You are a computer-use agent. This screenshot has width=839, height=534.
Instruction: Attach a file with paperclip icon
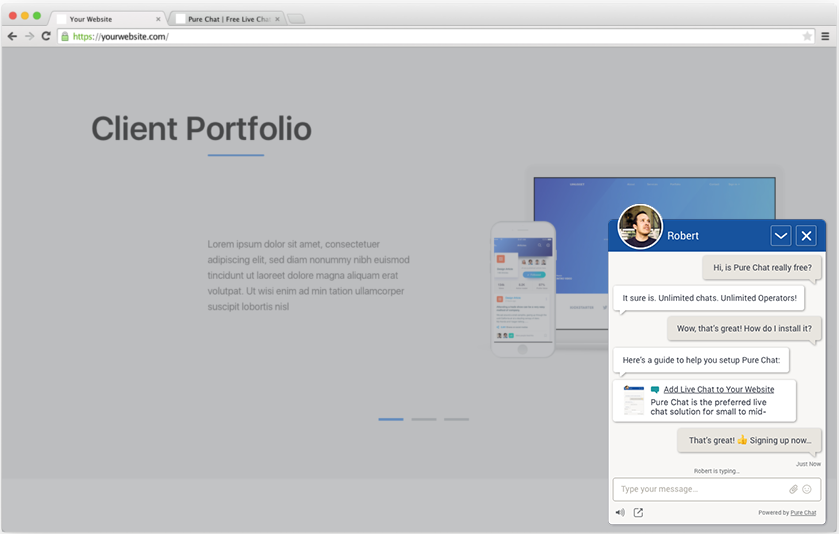[793, 489]
